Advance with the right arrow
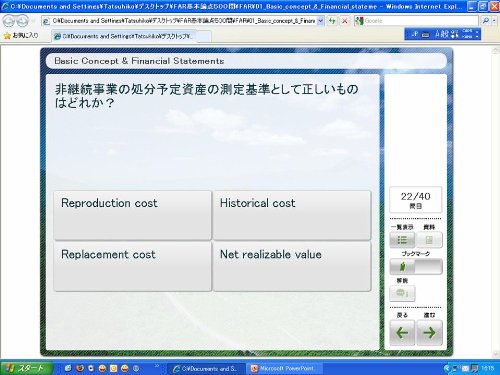The width and height of the screenshot is (500, 375). coord(429,333)
